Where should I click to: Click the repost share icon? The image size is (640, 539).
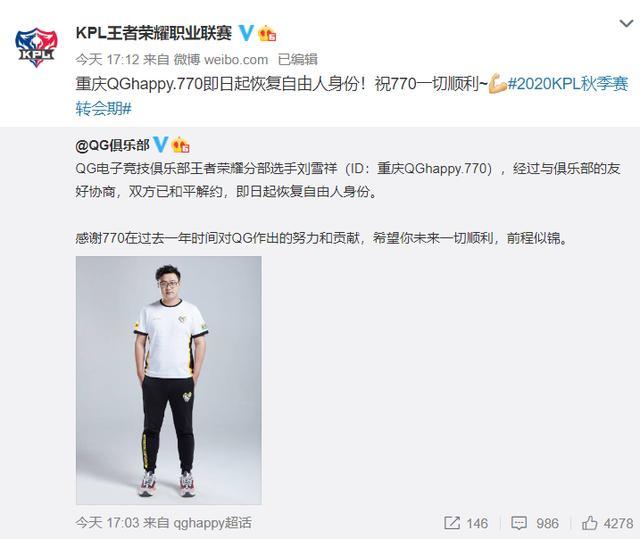tap(452, 523)
